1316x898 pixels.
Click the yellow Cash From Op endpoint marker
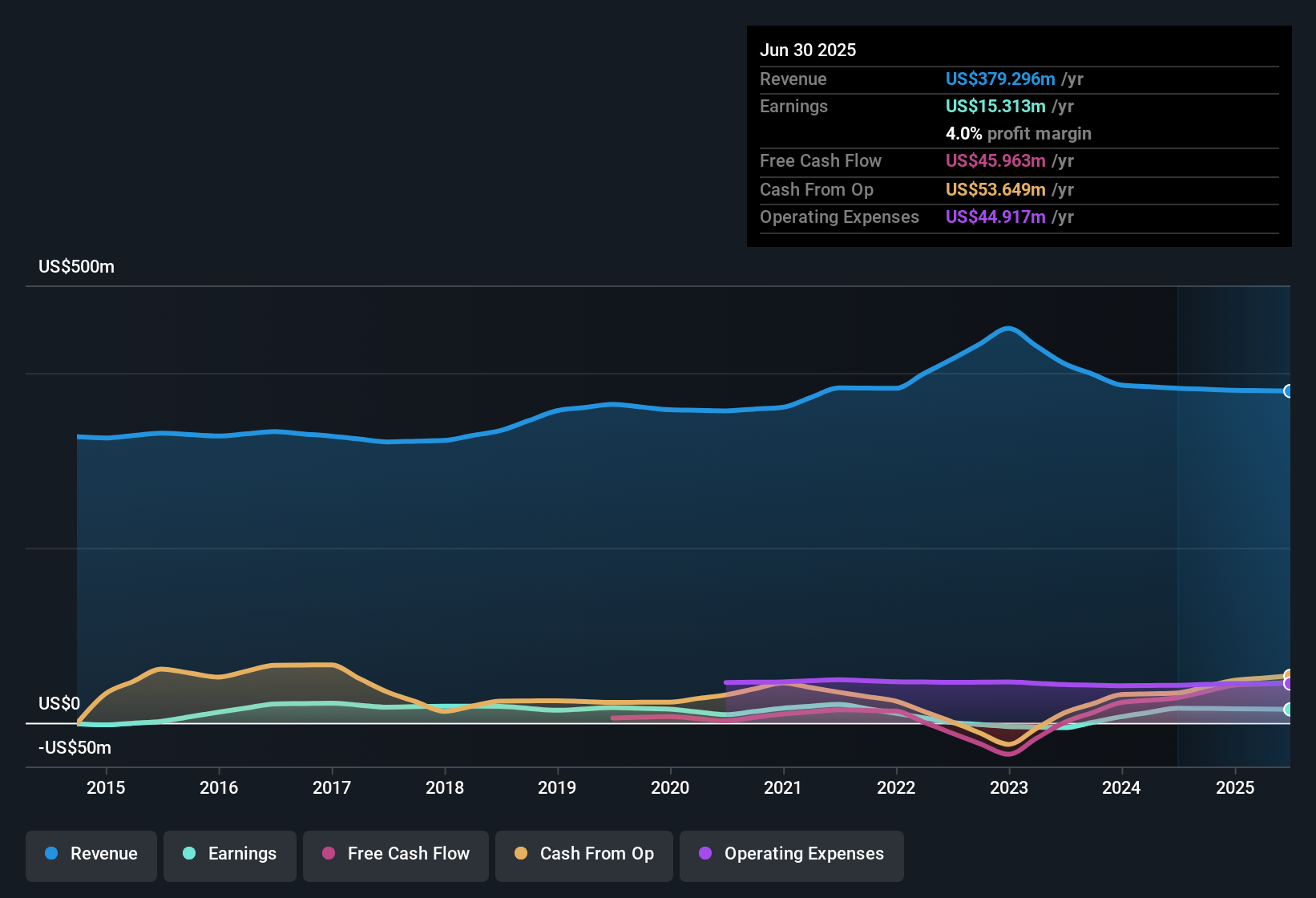[1287, 674]
